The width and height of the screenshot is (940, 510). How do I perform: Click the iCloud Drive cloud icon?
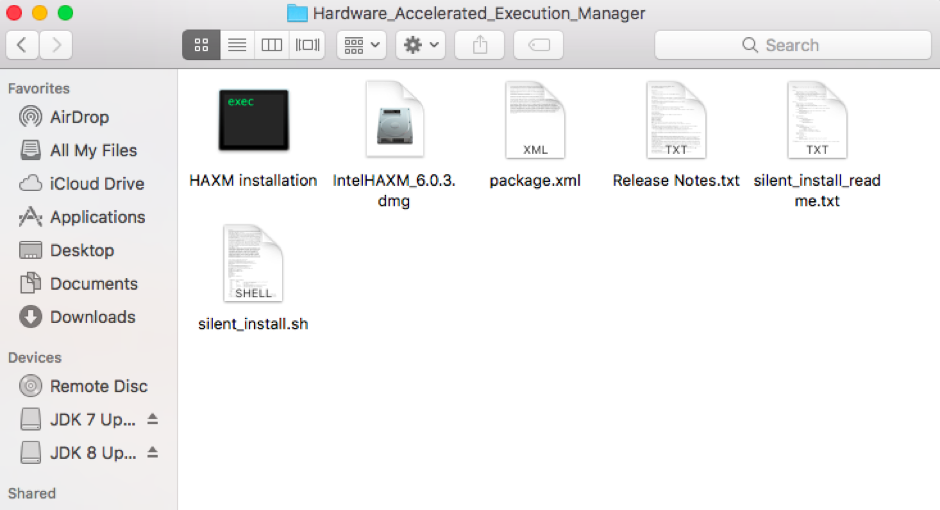pos(31,183)
